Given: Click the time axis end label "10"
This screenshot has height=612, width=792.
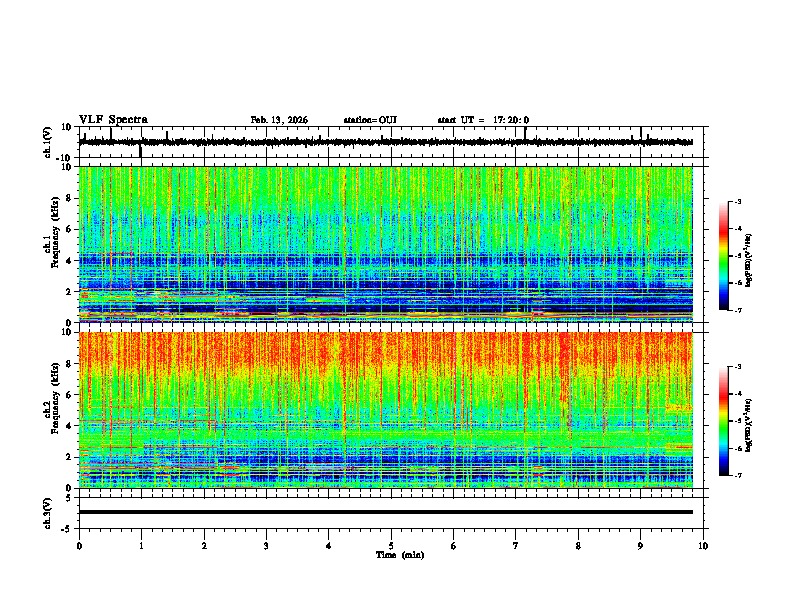Looking at the screenshot, I should 703,546.
